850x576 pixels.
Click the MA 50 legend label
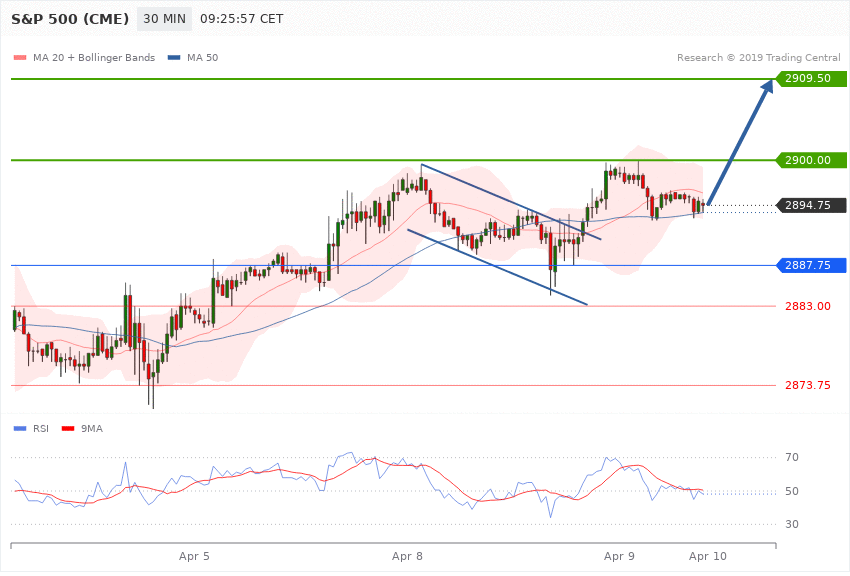coord(202,58)
